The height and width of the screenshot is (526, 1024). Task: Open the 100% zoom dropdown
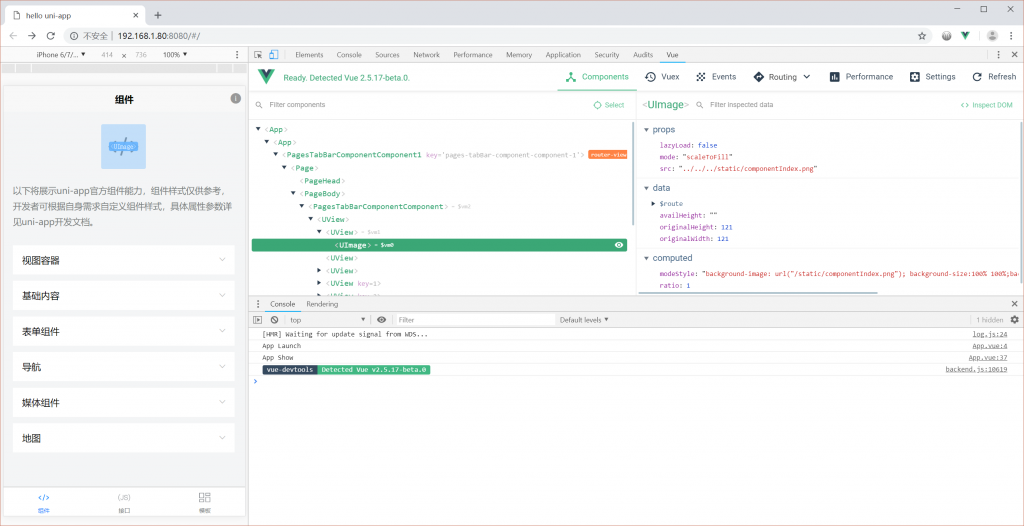[x=175, y=55]
